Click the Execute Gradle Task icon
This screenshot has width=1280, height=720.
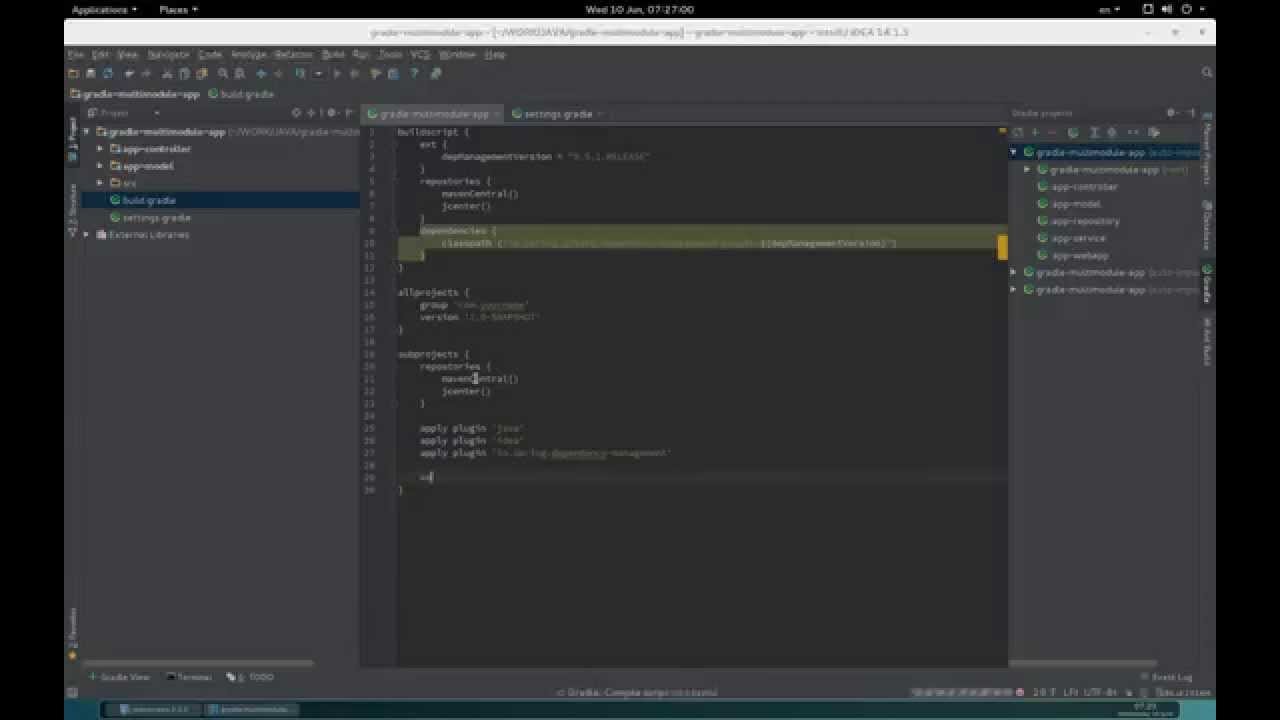pyautogui.click(x=1073, y=132)
